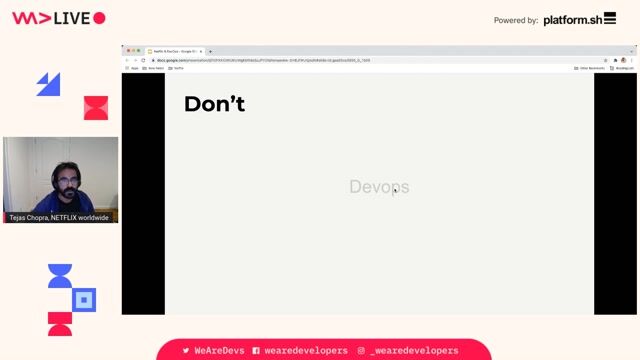This screenshot has height=360, width=640.
Task: Expand the Other Bookmarks folder
Action: point(589,68)
